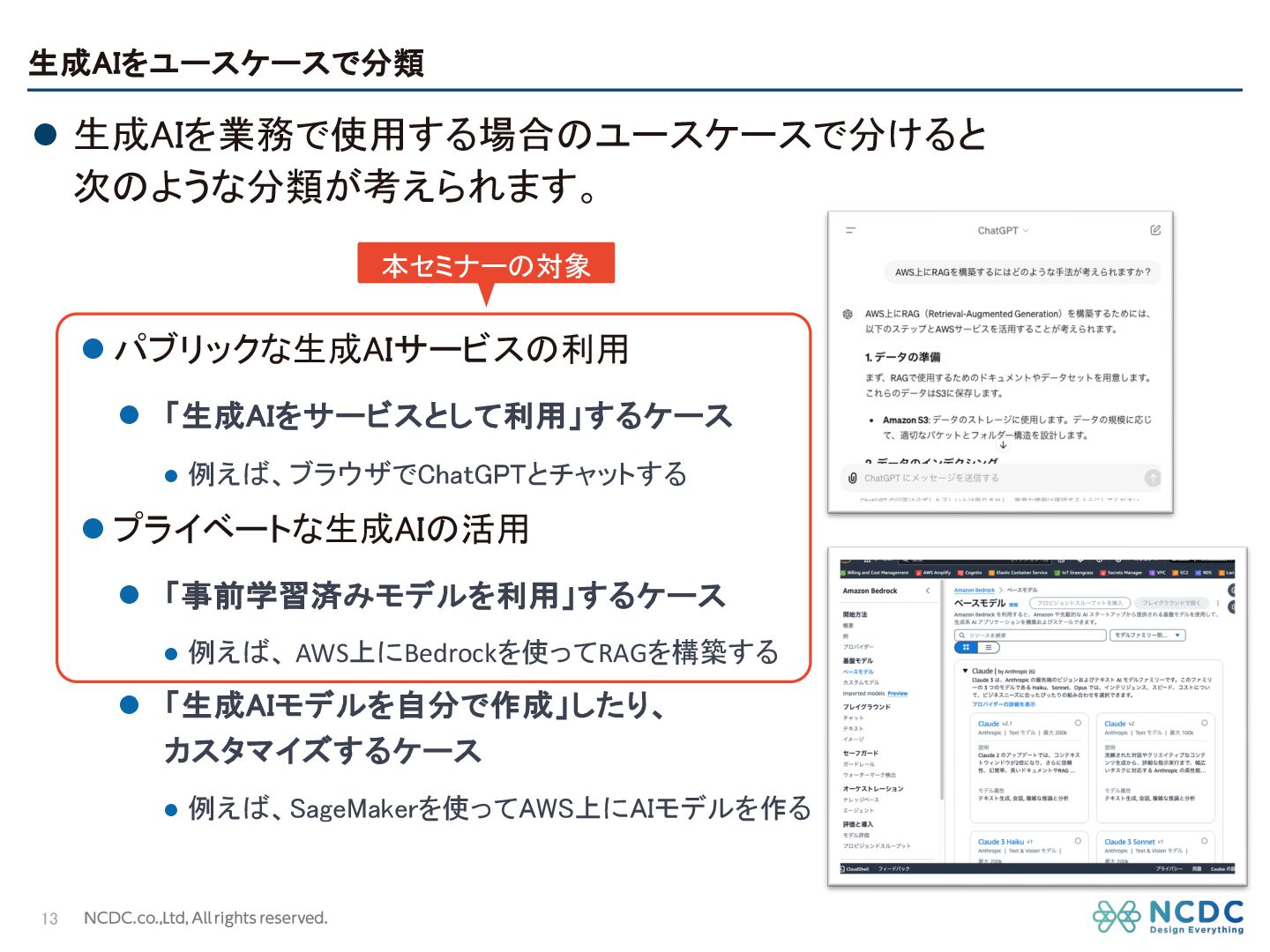Select Imported models in the Bedrock sidebar
1270x952 pixels.
(x=863, y=694)
